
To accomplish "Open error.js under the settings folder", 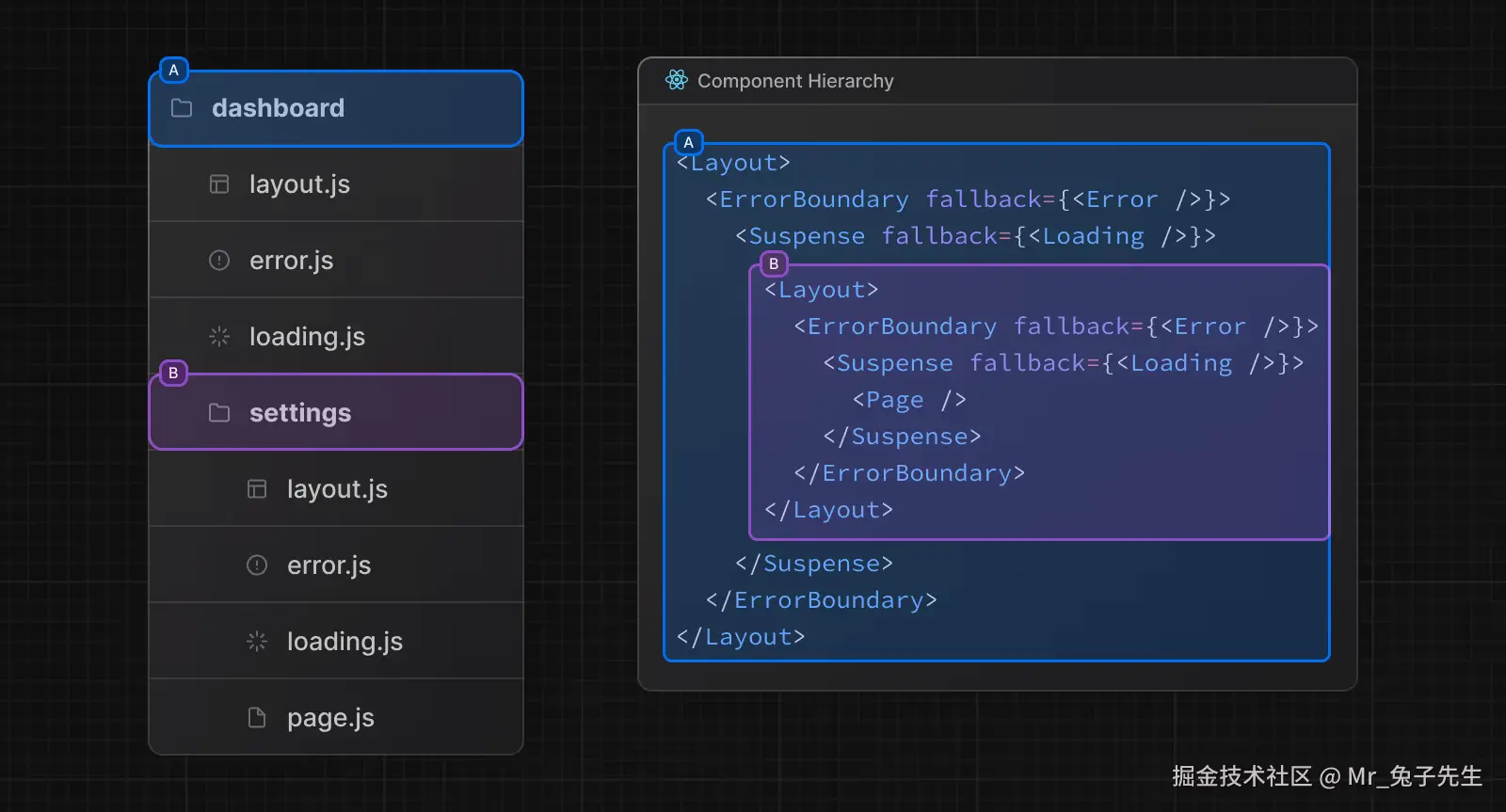I will click(x=328, y=565).
